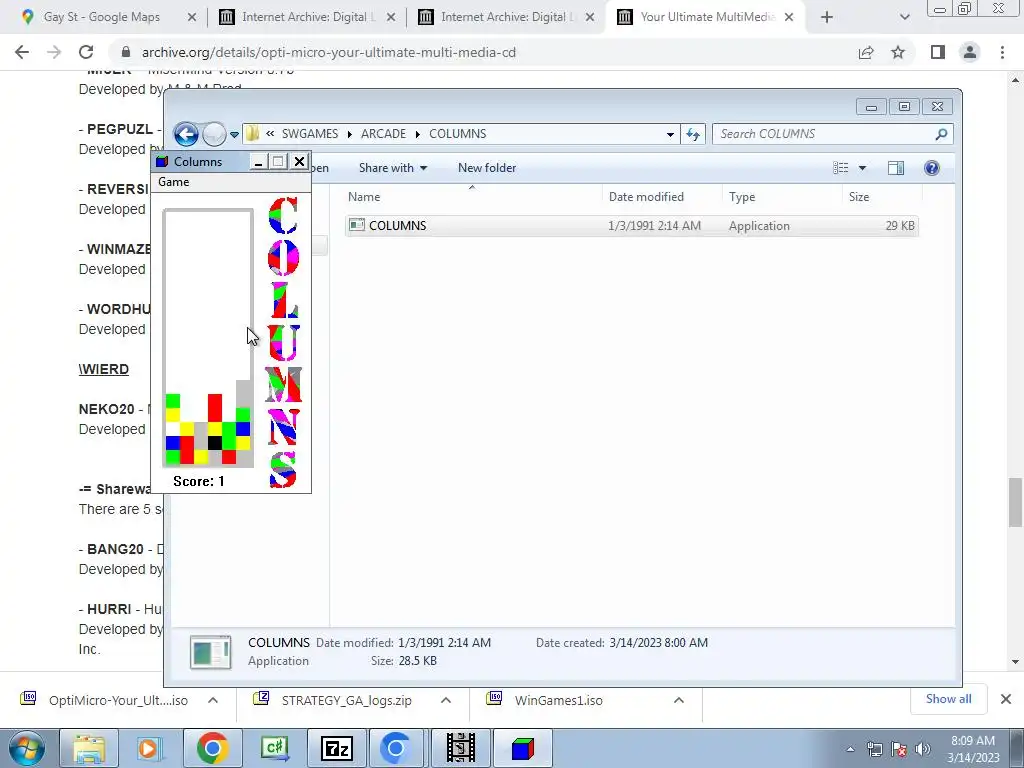Open OptiMicro iso download options chevron
Screen dimensions: 1024x768
[213, 700]
